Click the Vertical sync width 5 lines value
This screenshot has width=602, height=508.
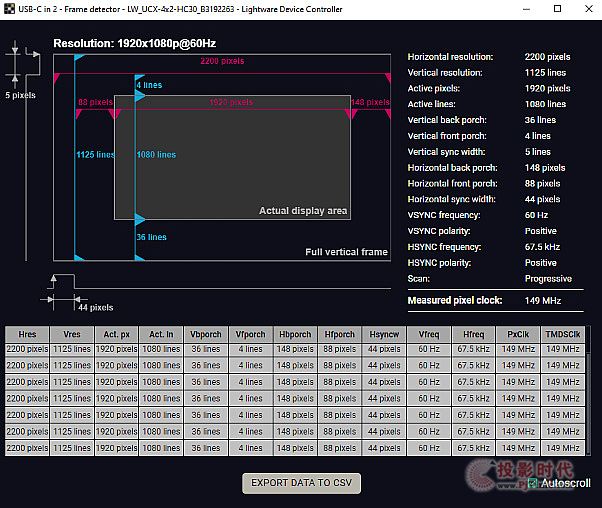[x=538, y=152]
